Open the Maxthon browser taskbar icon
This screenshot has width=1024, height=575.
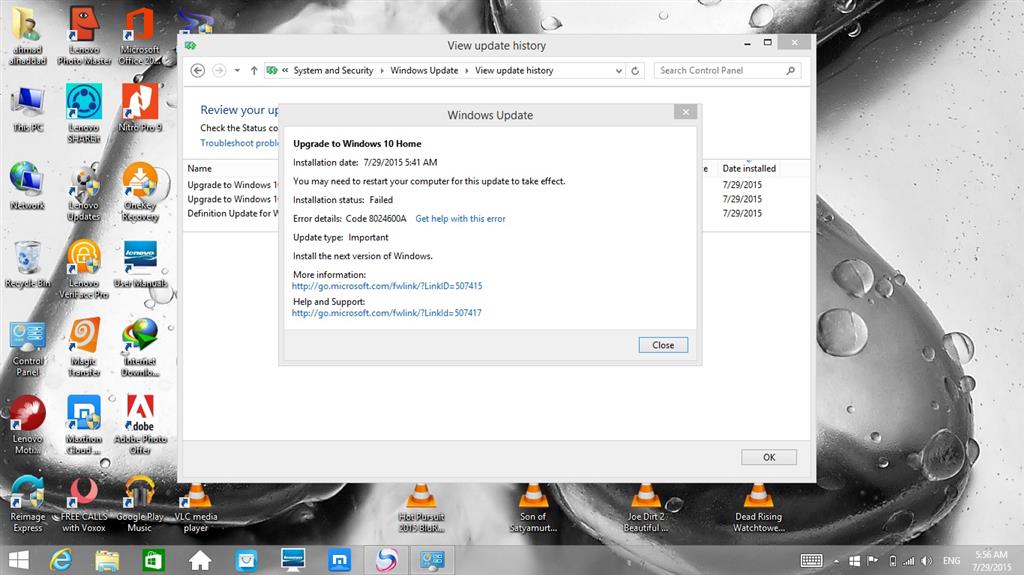pos(340,560)
